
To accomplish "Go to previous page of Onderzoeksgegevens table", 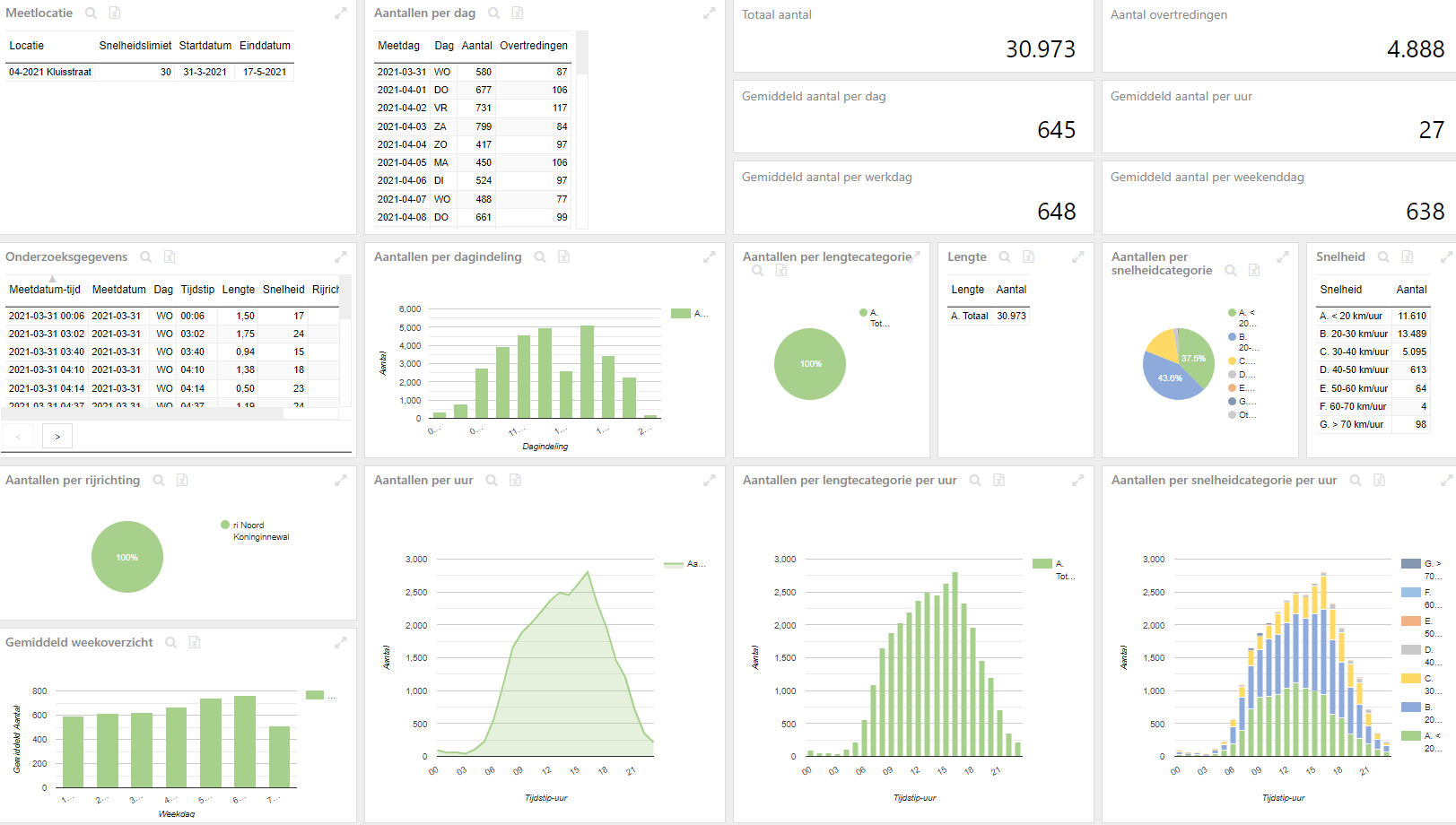I will (x=18, y=437).
